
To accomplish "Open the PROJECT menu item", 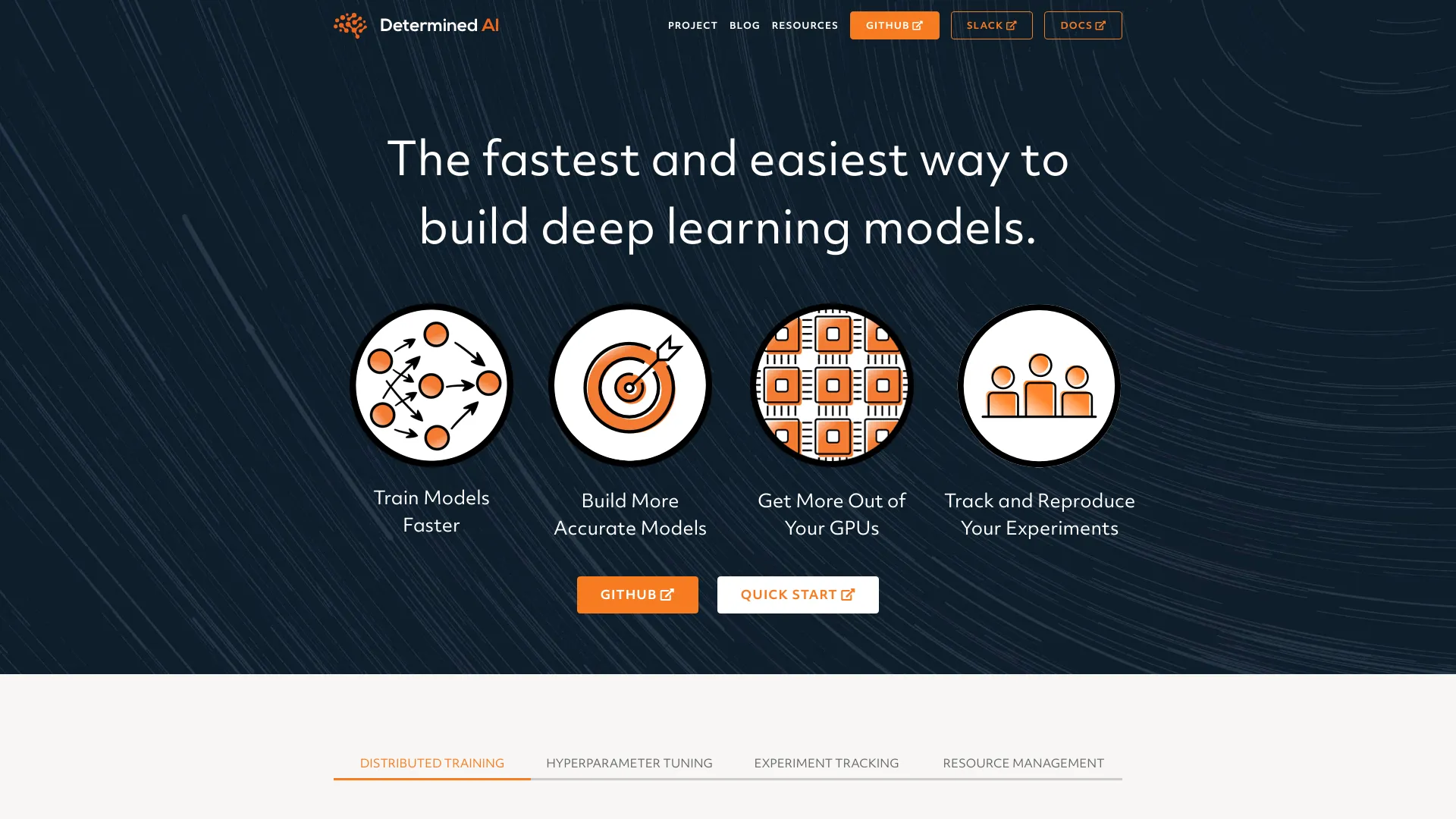I will tap(692, 25).
